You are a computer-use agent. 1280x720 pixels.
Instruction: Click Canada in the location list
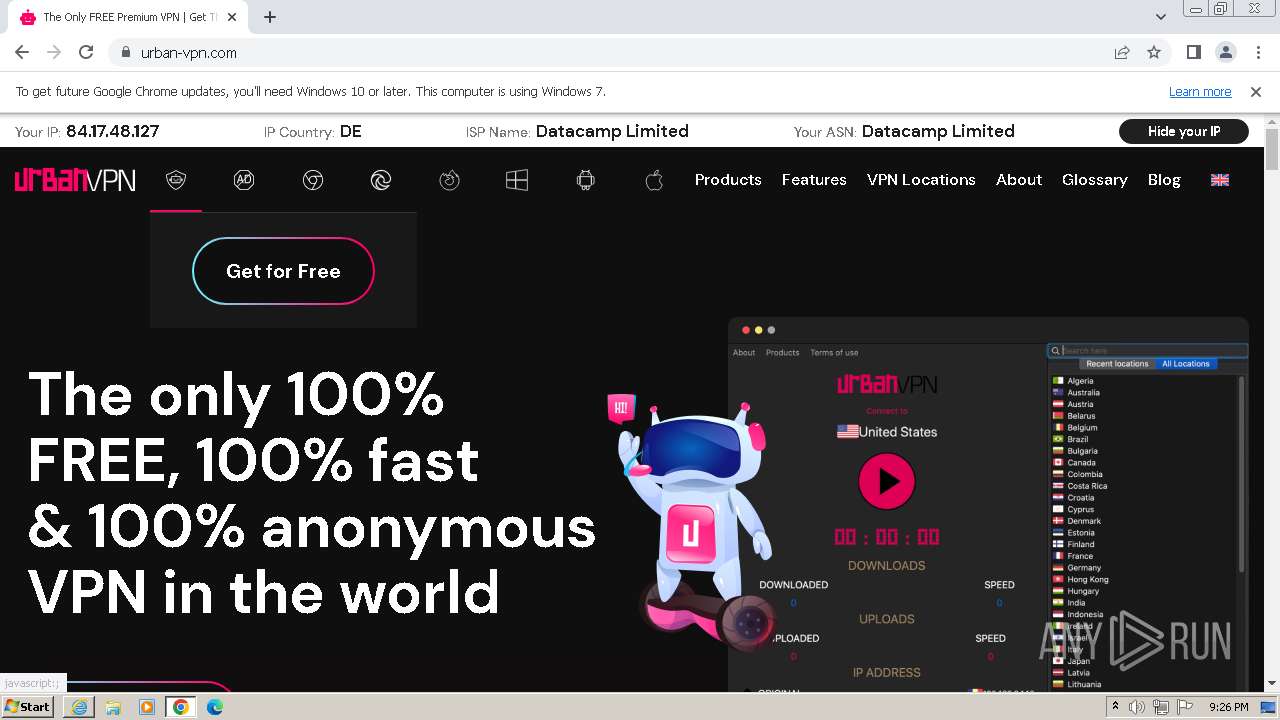point(1081,463)
